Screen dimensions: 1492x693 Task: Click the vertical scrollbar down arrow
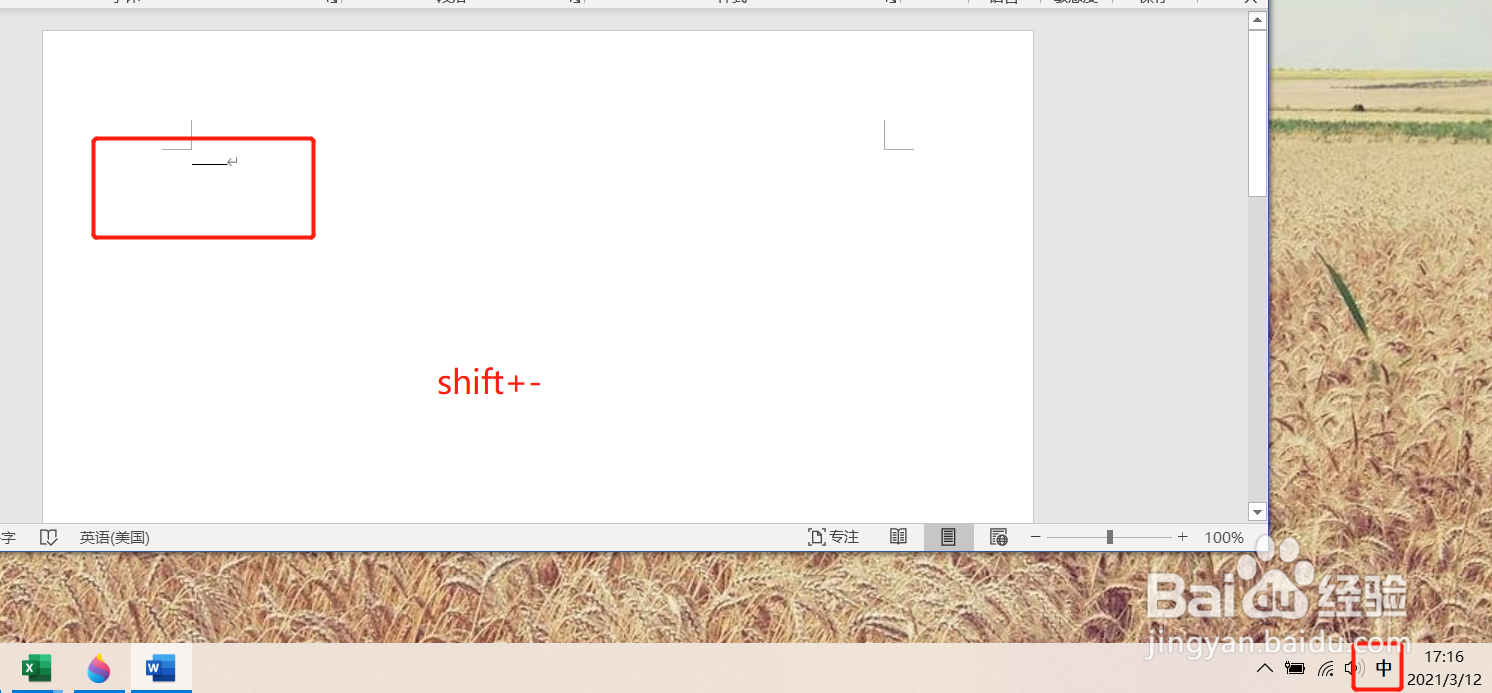[1257, 511]
